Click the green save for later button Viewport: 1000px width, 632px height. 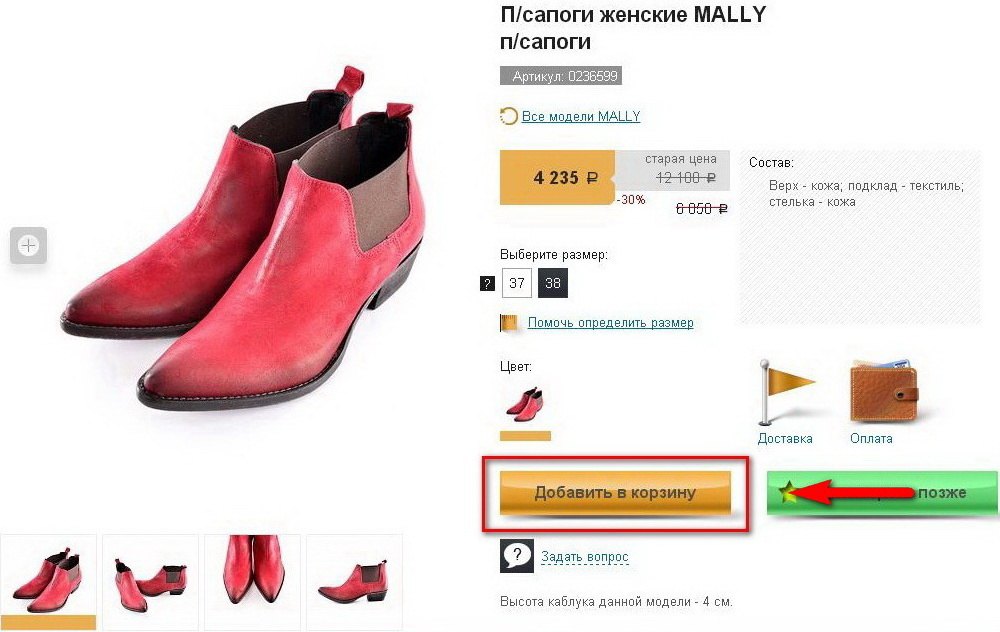(882, 492)
